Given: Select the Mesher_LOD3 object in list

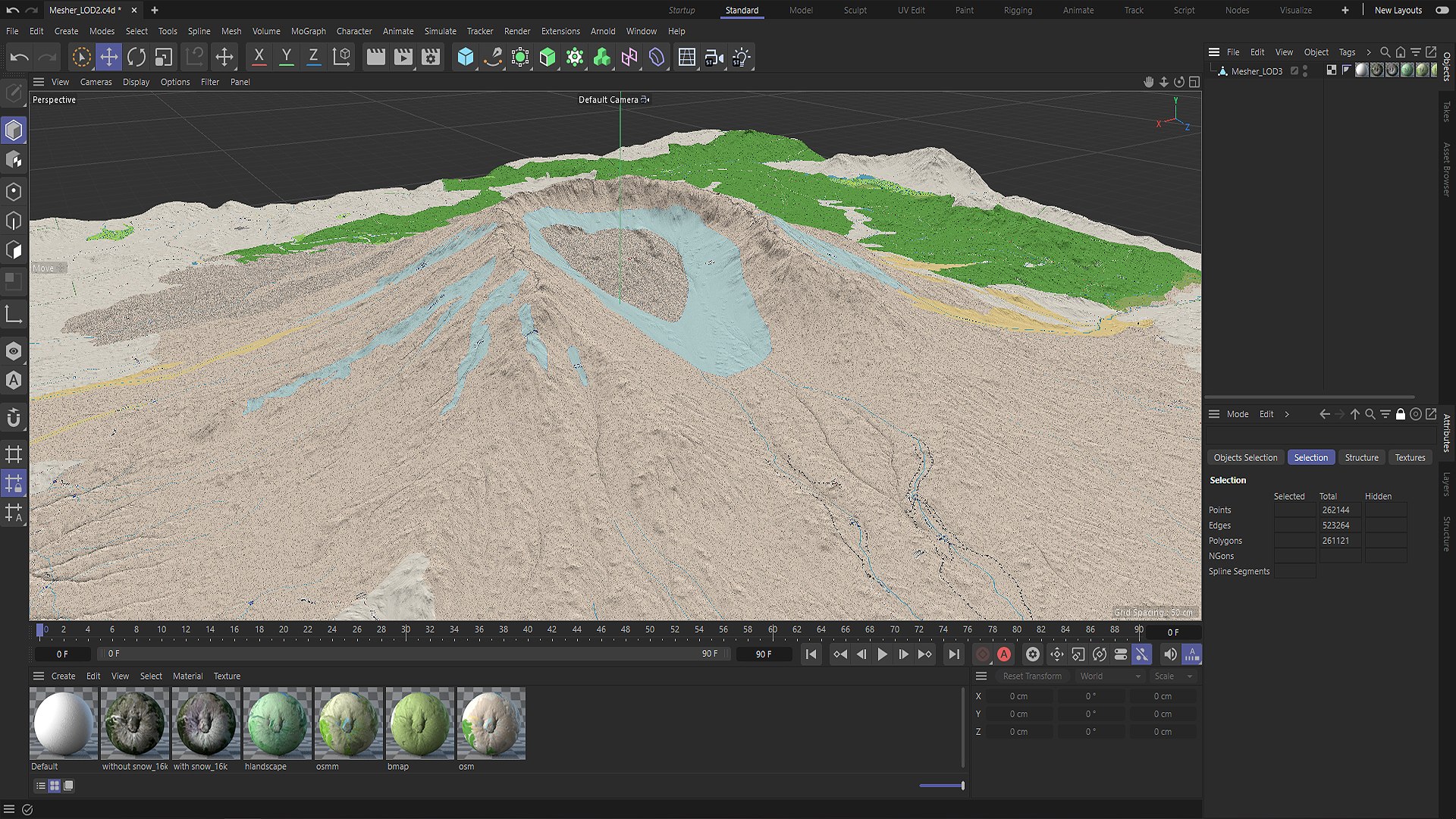Looking at the screenshot, I should point(1257,71).
